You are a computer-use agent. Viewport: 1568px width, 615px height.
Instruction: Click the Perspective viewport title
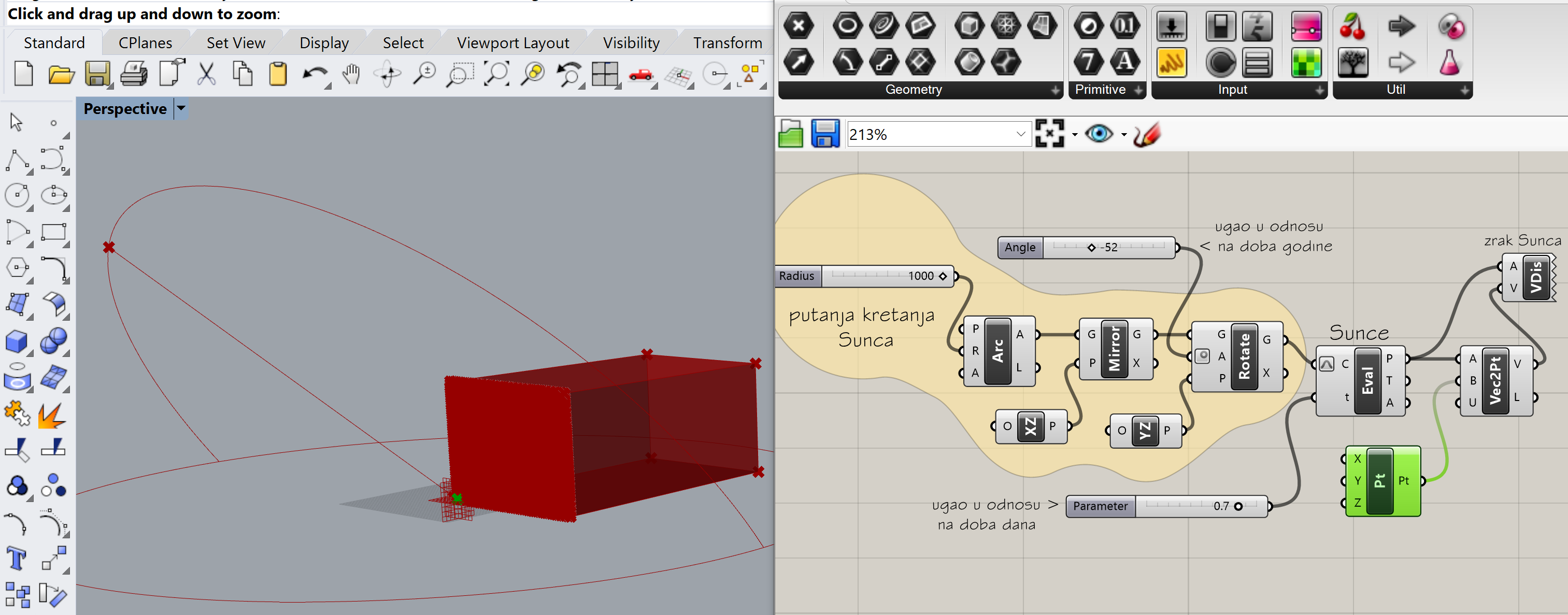coord(125,109)
